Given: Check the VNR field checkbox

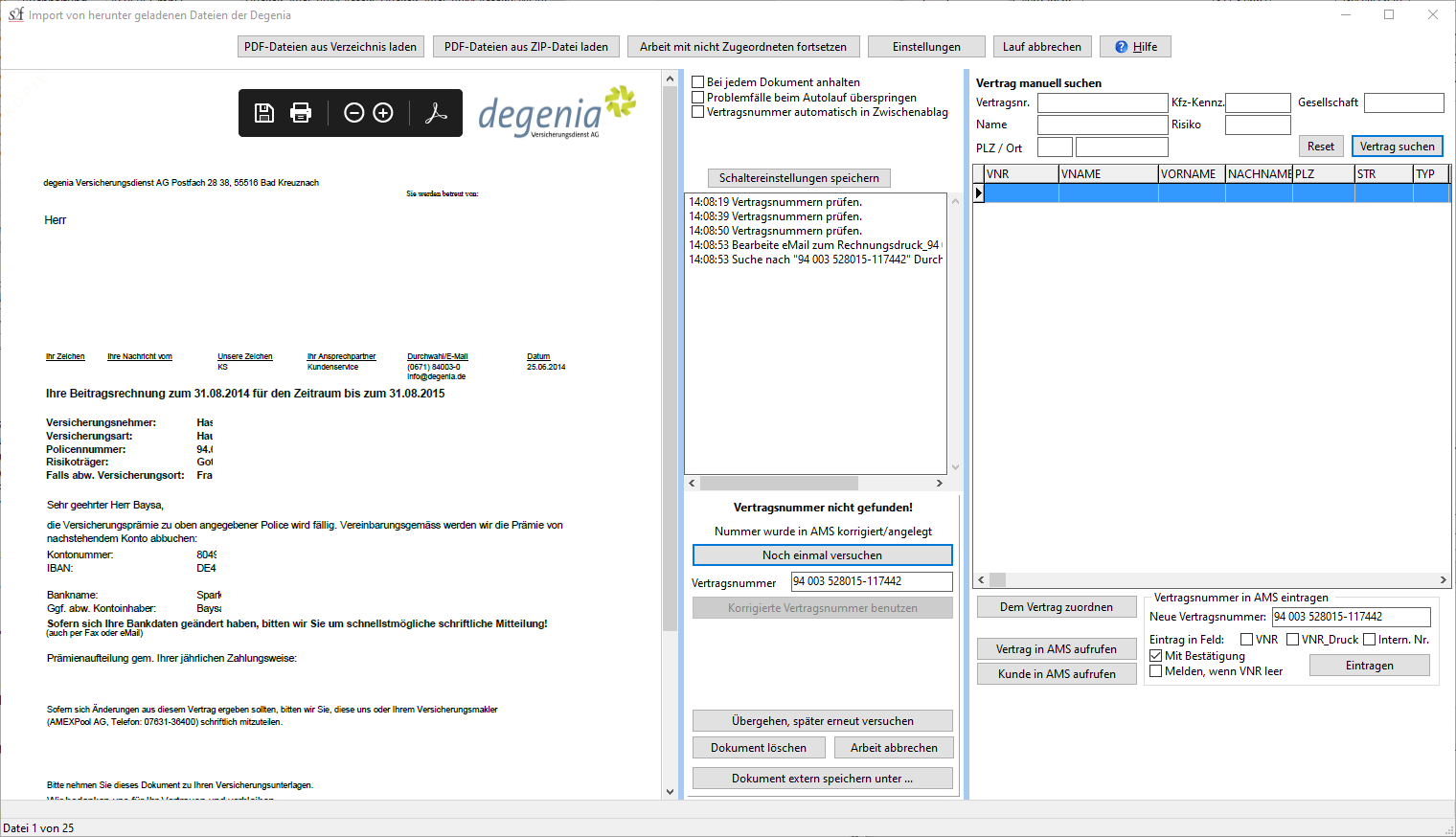Looking at the screenshot, I should (x=1246, y=640).
